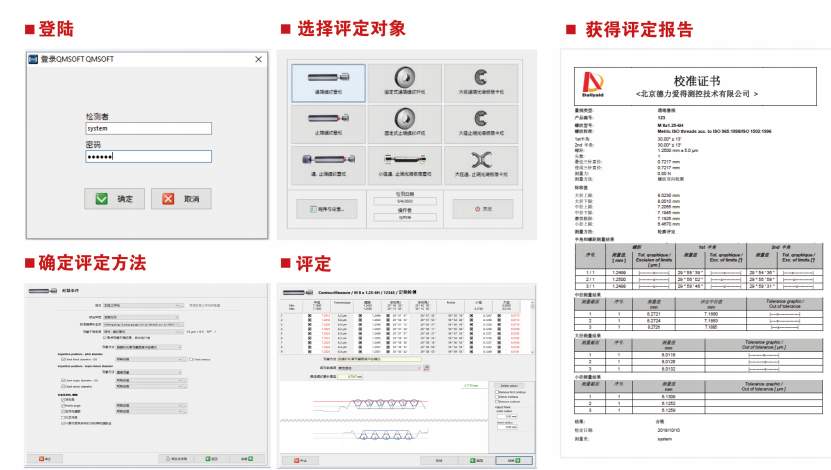The width and height of the screenshot is (831, 470).
Task: Open the dropdown beside 'Check major diameter'
Action: click(148, 381)
